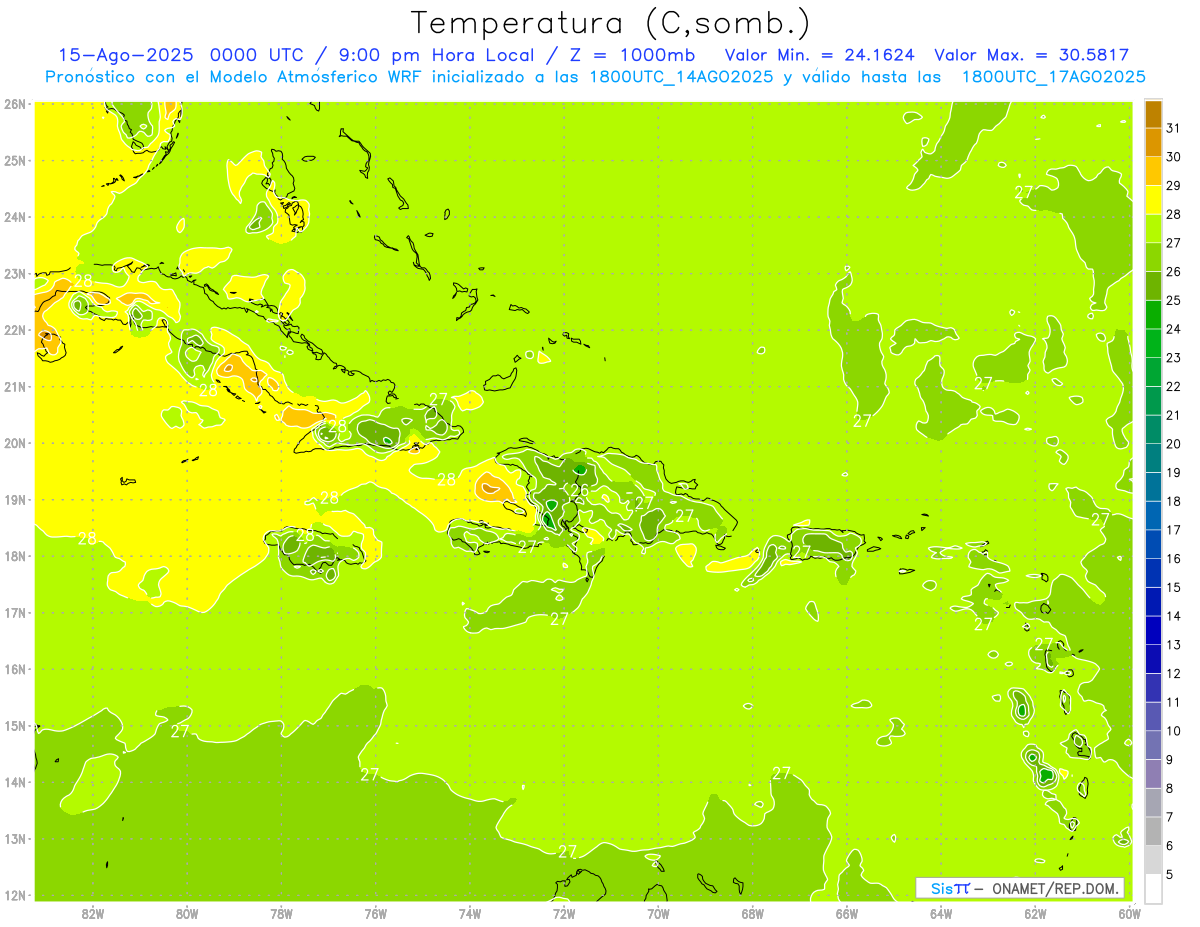Image resolution: width=1200 pixels, height=927 pixels.
Task: Click the latitude label "19N"
Action: (x=15, y=499)
